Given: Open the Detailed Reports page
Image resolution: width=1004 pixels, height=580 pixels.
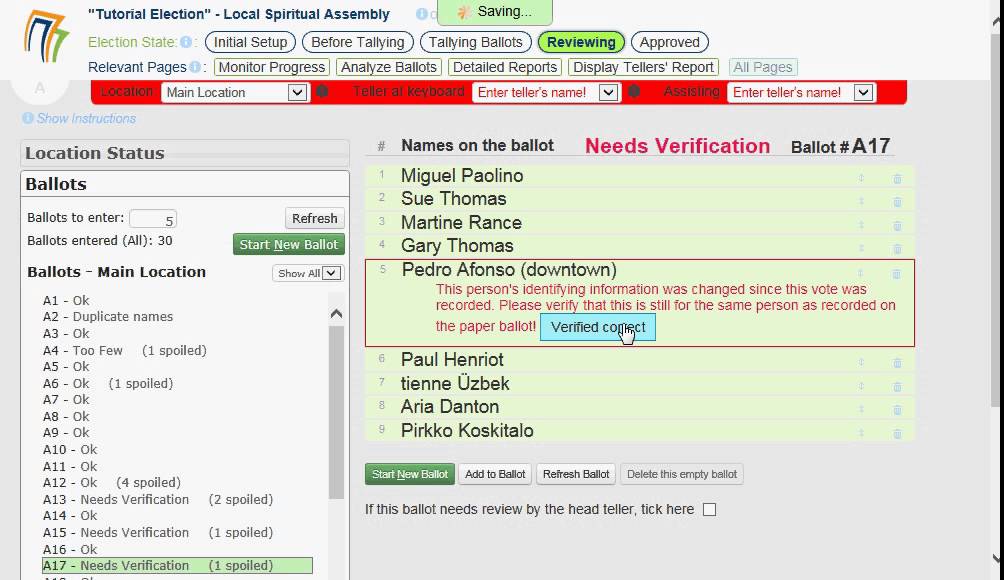Looking at the screenshot, I should (x=505, y=67).
